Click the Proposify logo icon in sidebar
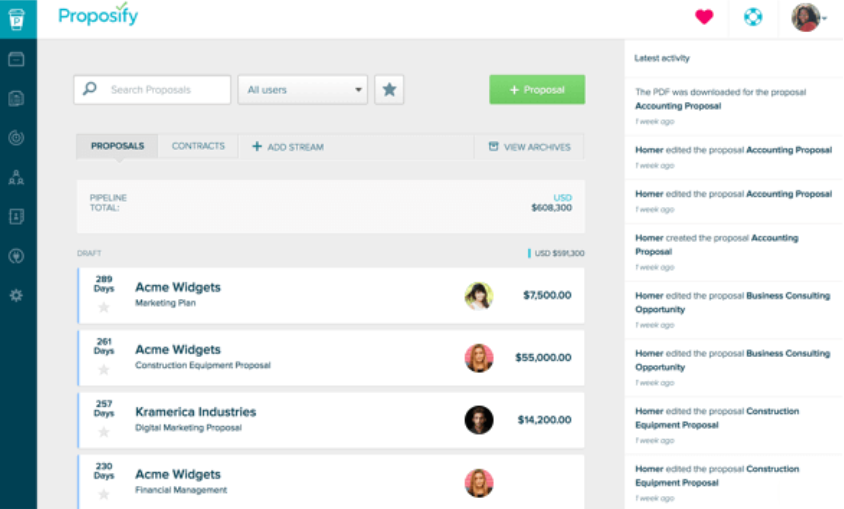844x509 pixels. (18, 18)
